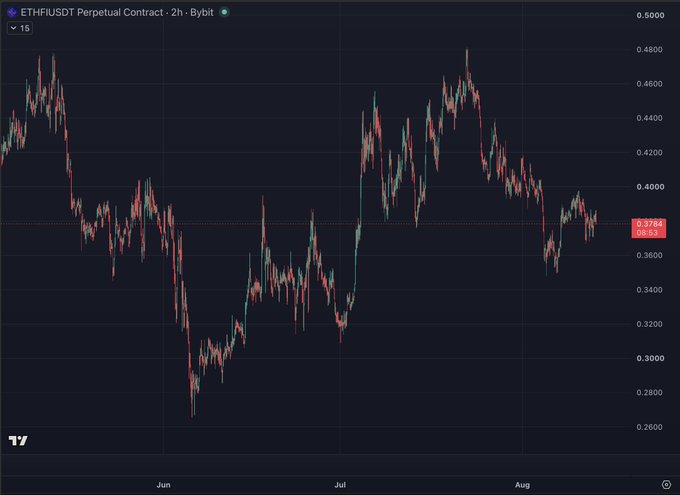The image size is (680, 495).
Task: Click the 0.5000 price axis label
Action: [x=650, y=15]
